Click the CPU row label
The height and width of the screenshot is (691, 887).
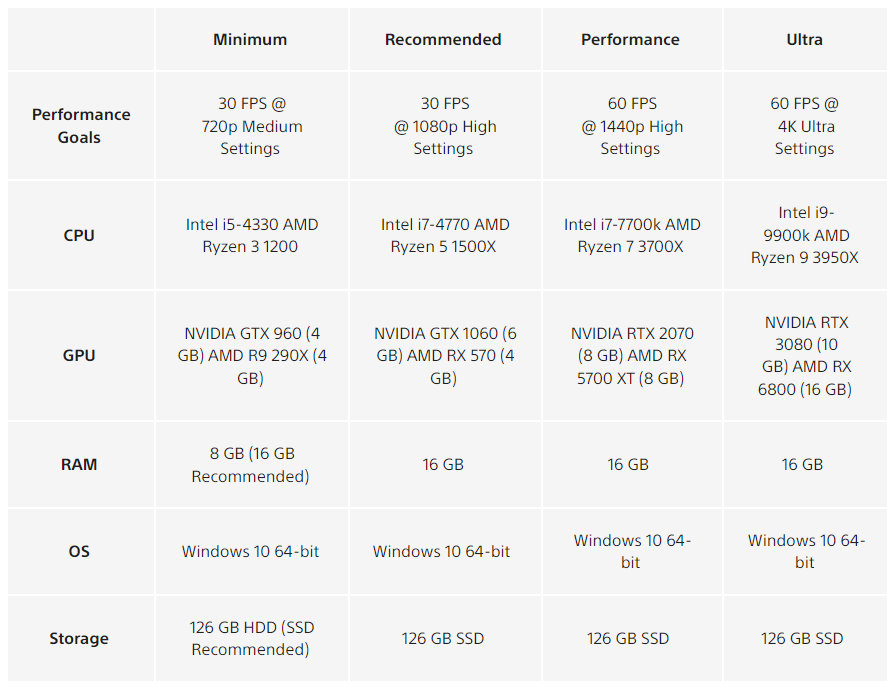[79, 236]
